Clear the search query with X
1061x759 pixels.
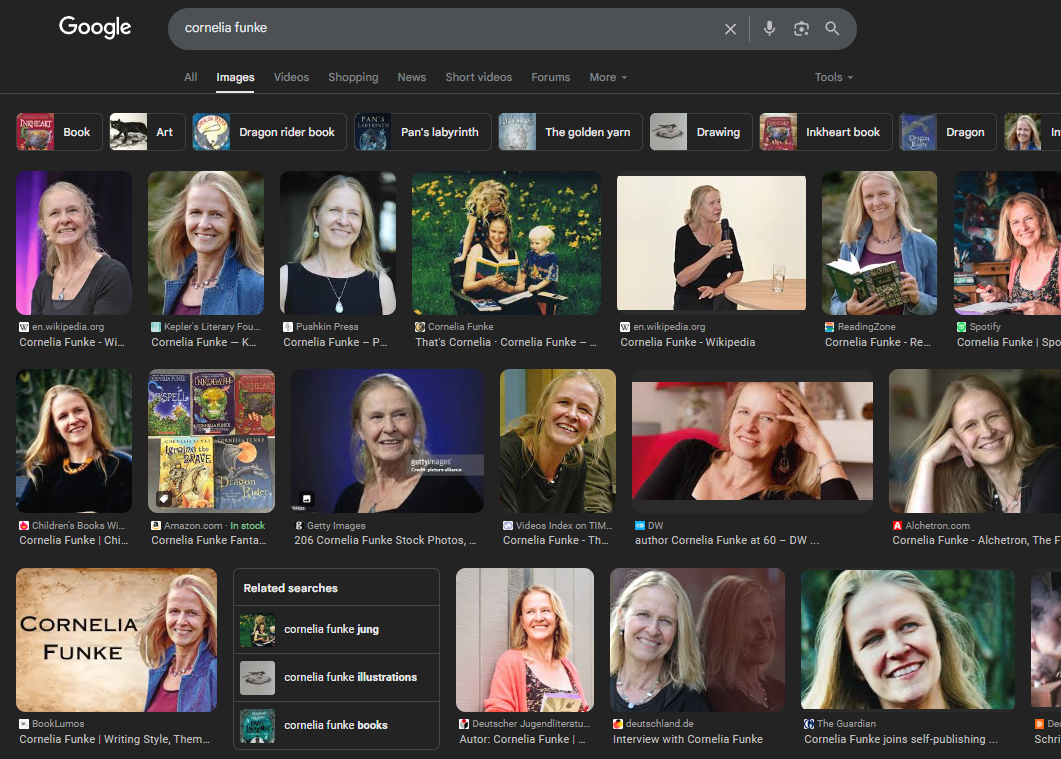pos(730,28)
